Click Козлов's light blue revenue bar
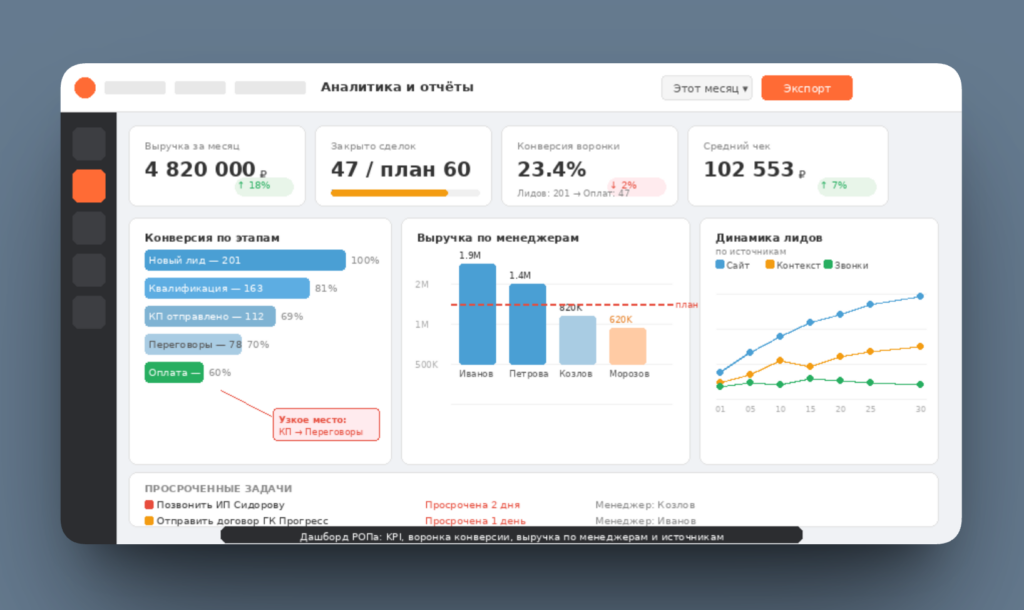This screenshot has height=610, width=1024. pos(577,340)
